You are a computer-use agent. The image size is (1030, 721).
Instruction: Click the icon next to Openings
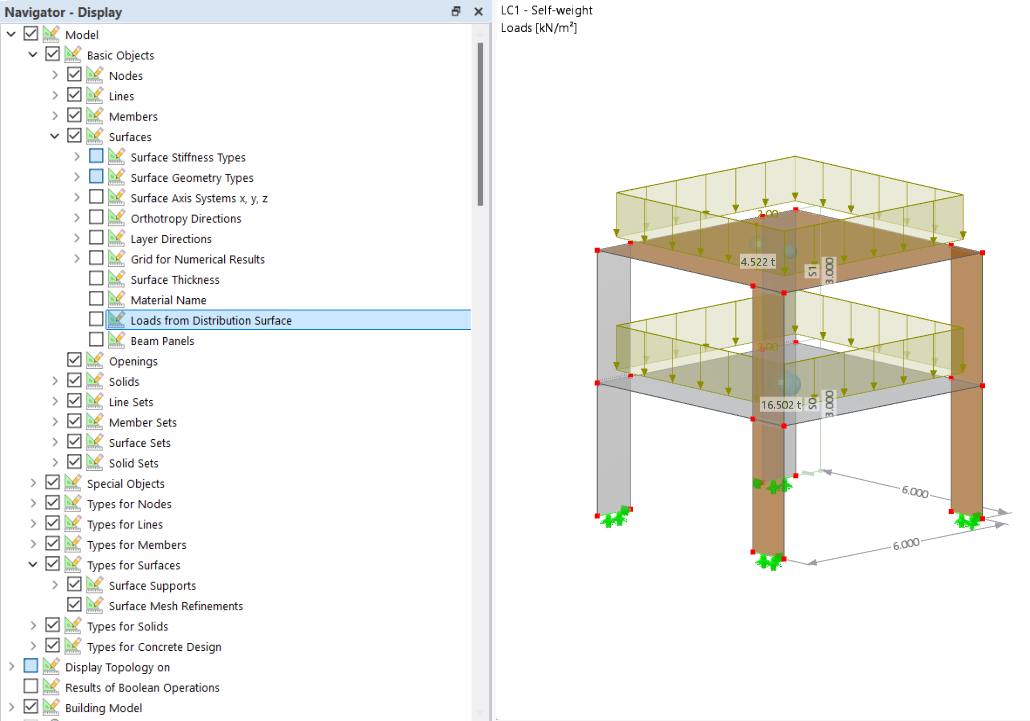pos(95,360)
